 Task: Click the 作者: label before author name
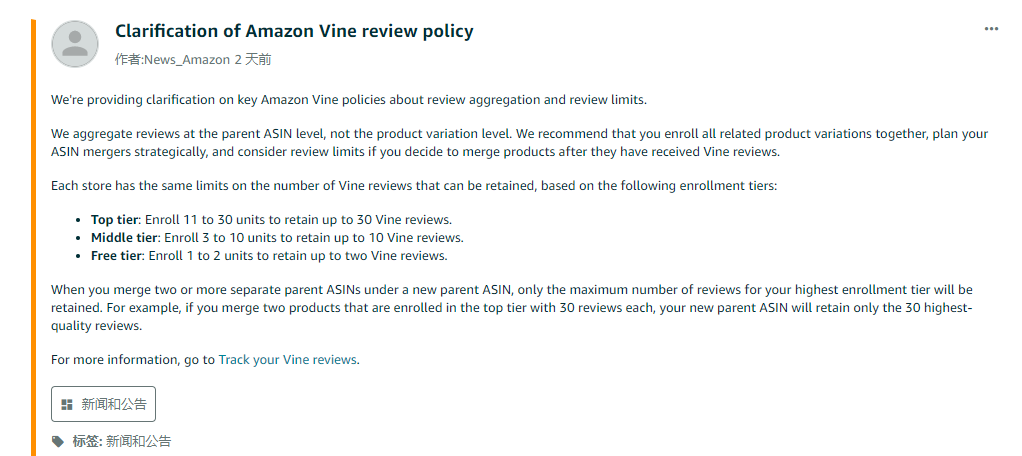coord(129,60)
